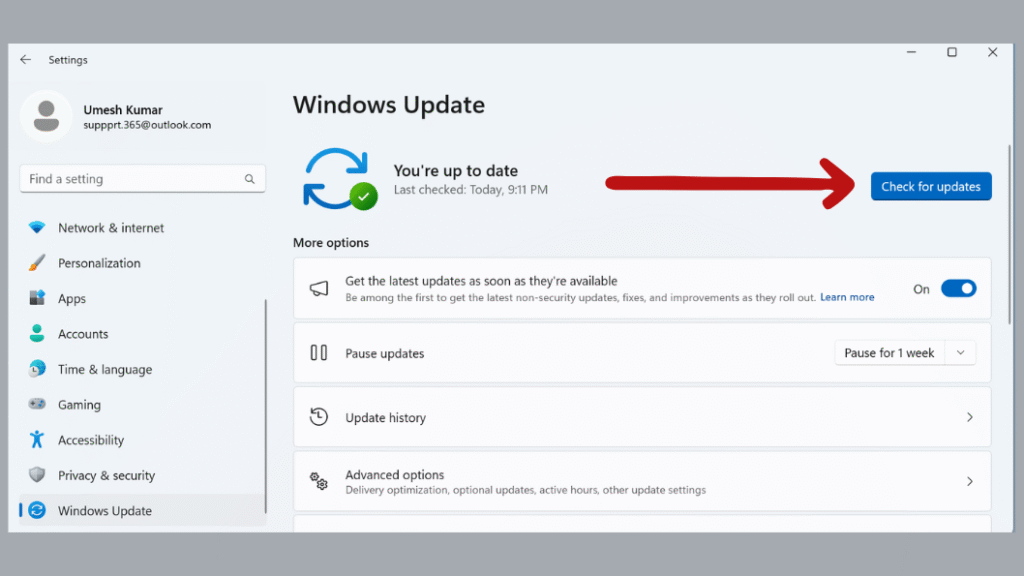The height and width of the screenshot is (576, 1024).
Task: Expand Update history with its chevron
Action: point(970,417)
